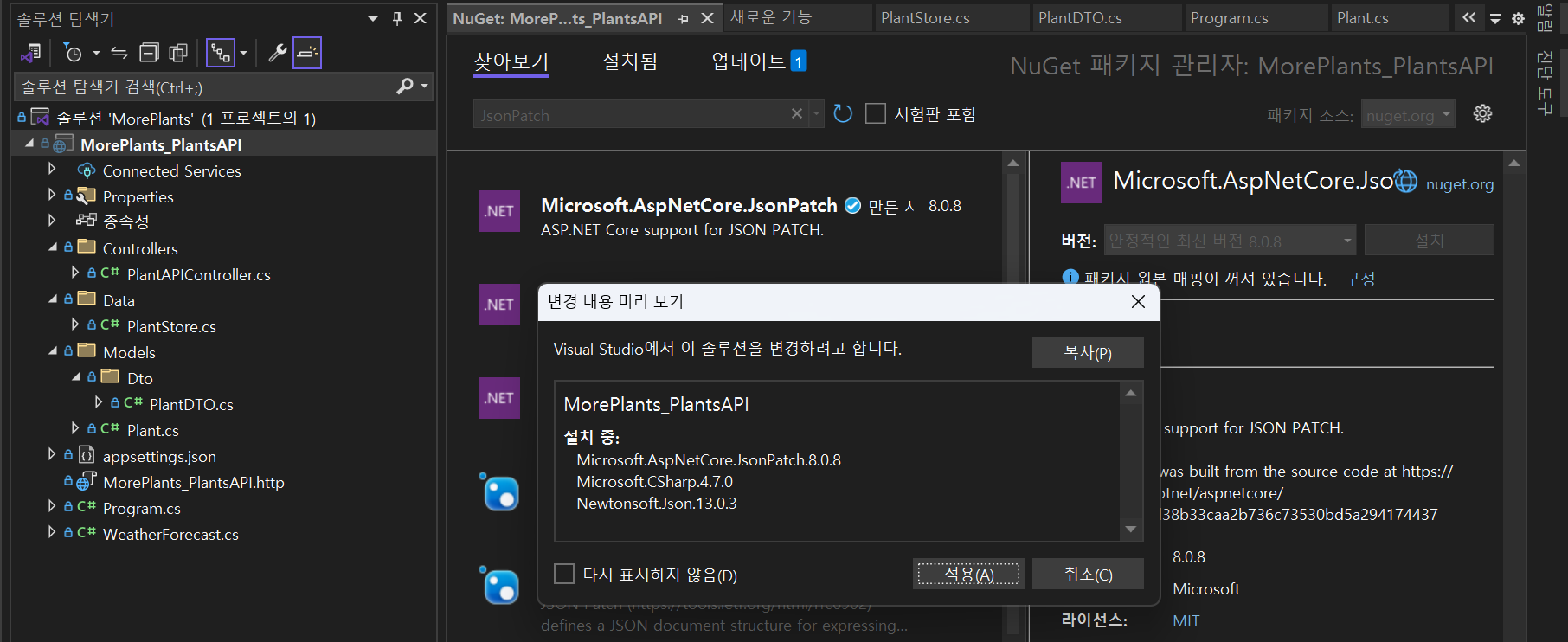
Task: Click the editor tab options gear icon
Action: pyautogui.click(x=1518, y=18)
